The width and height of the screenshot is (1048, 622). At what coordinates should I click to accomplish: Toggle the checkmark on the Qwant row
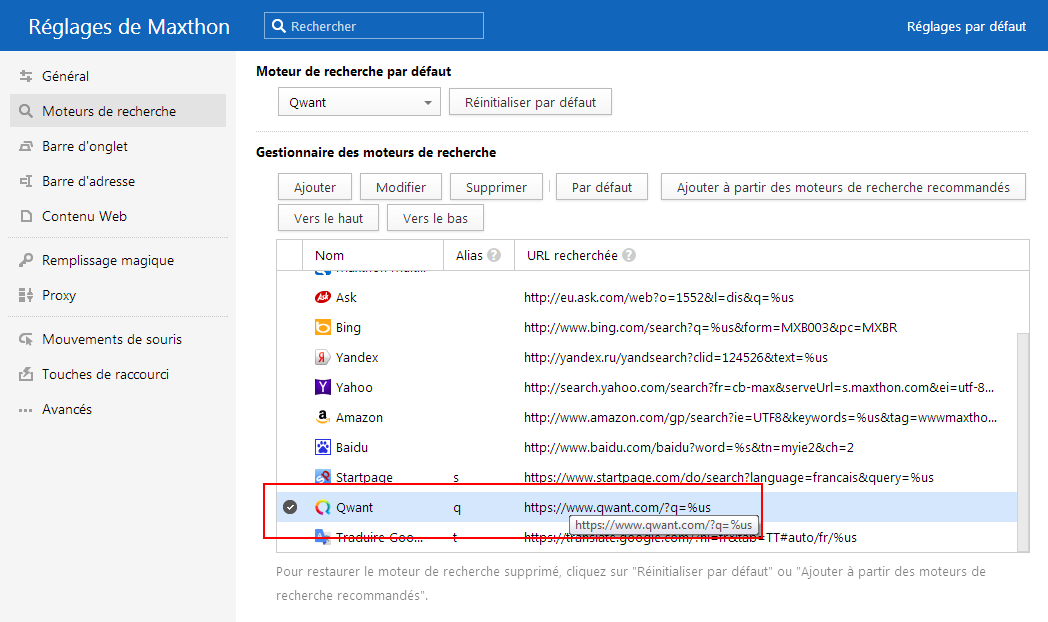[x=290, y=507]
